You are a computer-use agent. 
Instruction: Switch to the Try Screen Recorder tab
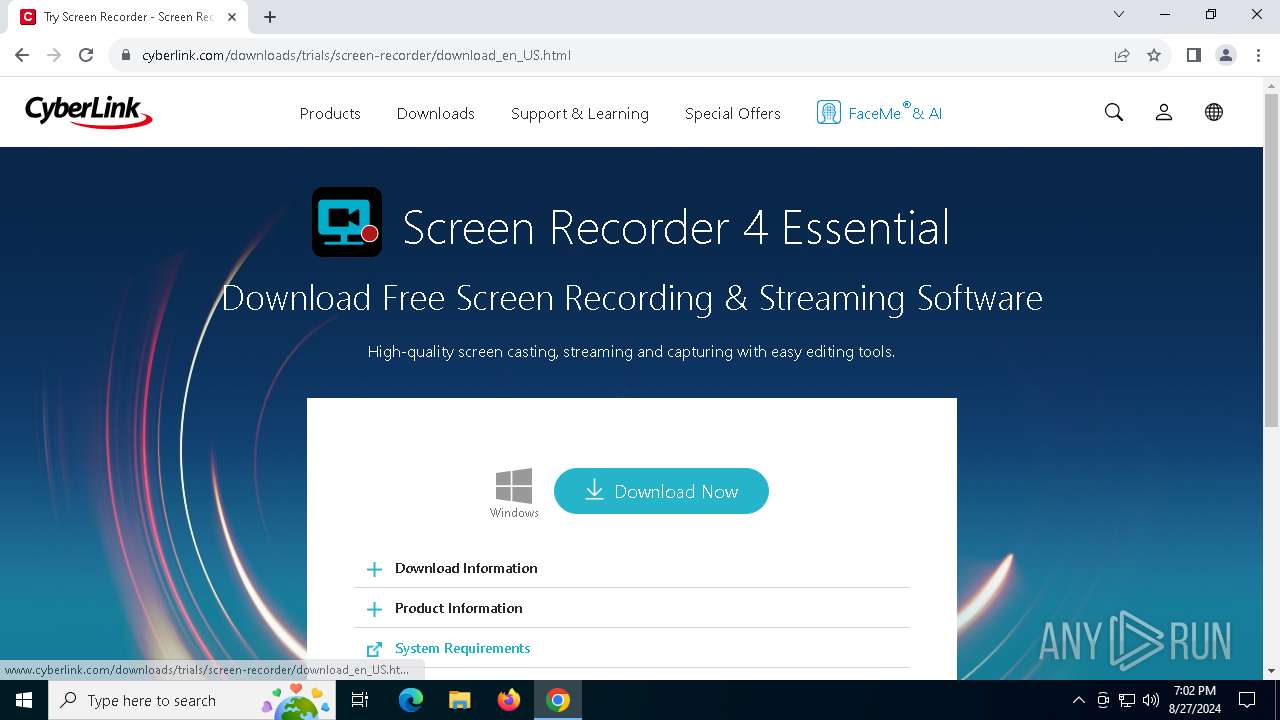128,17
